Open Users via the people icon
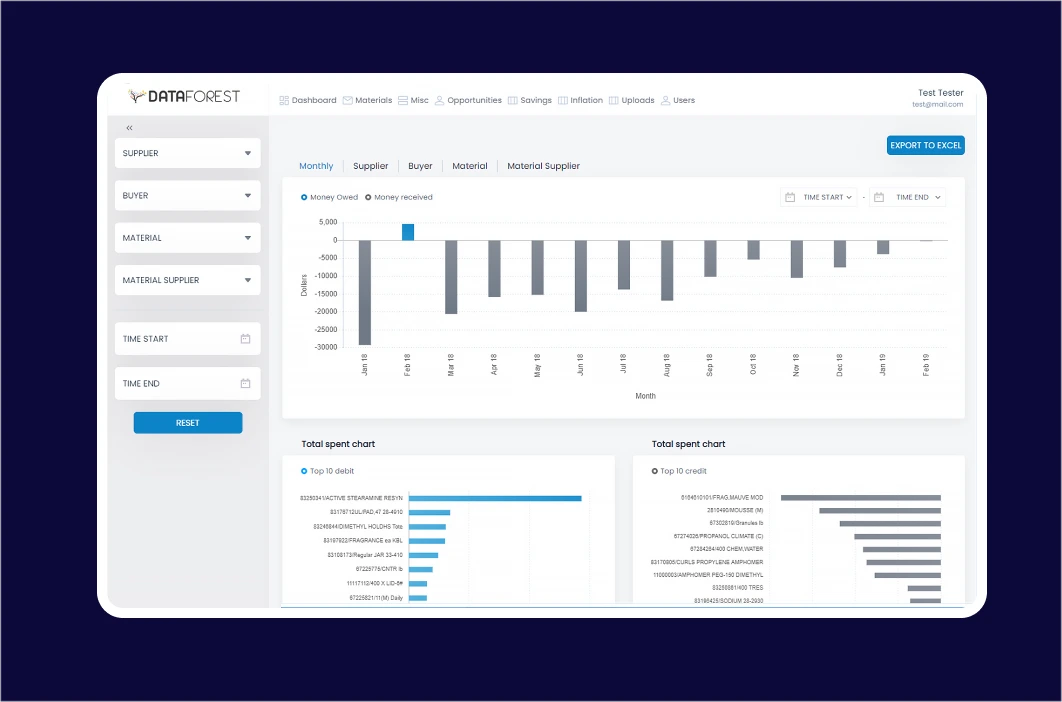Viewport: 1062px width, 702px height. pyautogui.click(x=663, y=100)
